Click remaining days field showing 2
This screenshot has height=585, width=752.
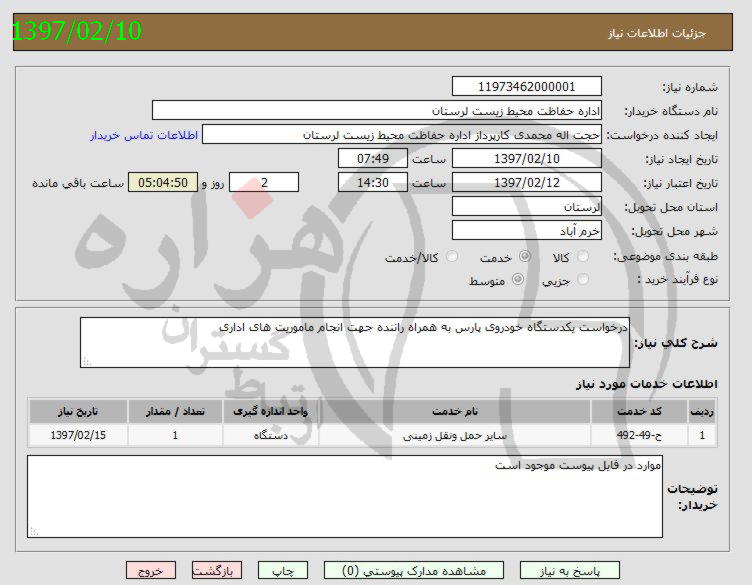[x=264, y=182]
